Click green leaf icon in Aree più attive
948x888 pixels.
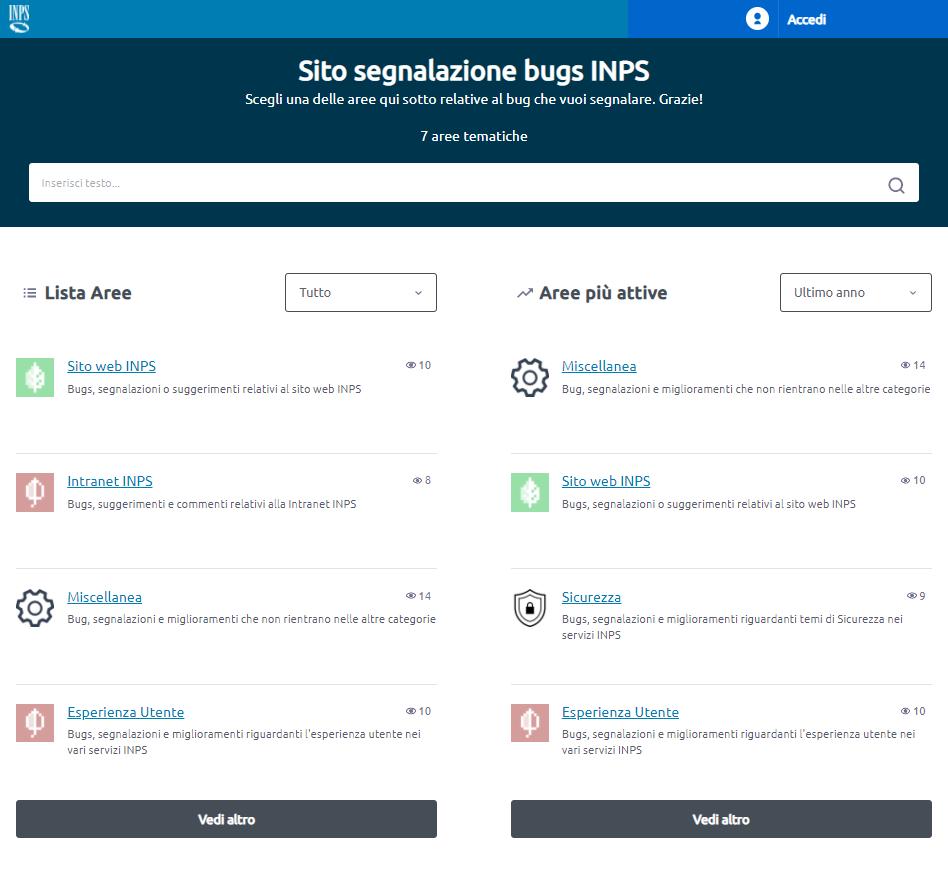click(x=530, y=492)
